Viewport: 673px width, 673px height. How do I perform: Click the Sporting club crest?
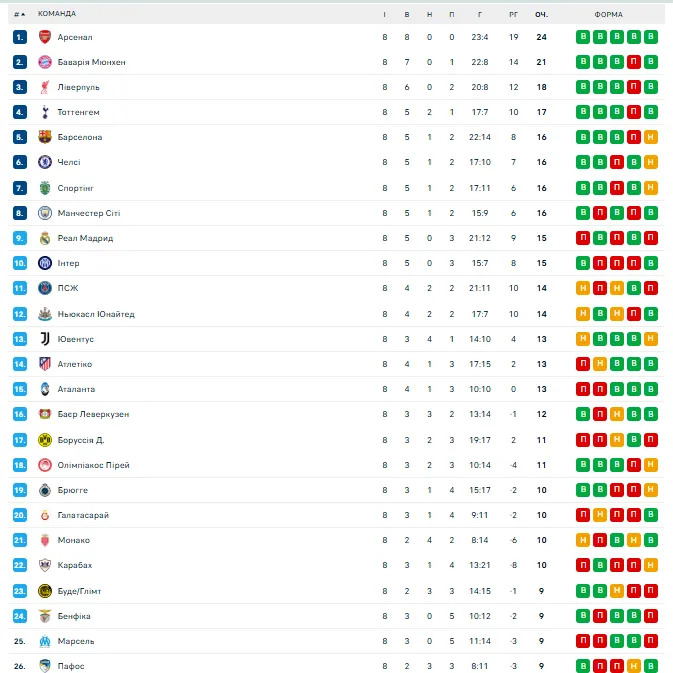[44, 188]
